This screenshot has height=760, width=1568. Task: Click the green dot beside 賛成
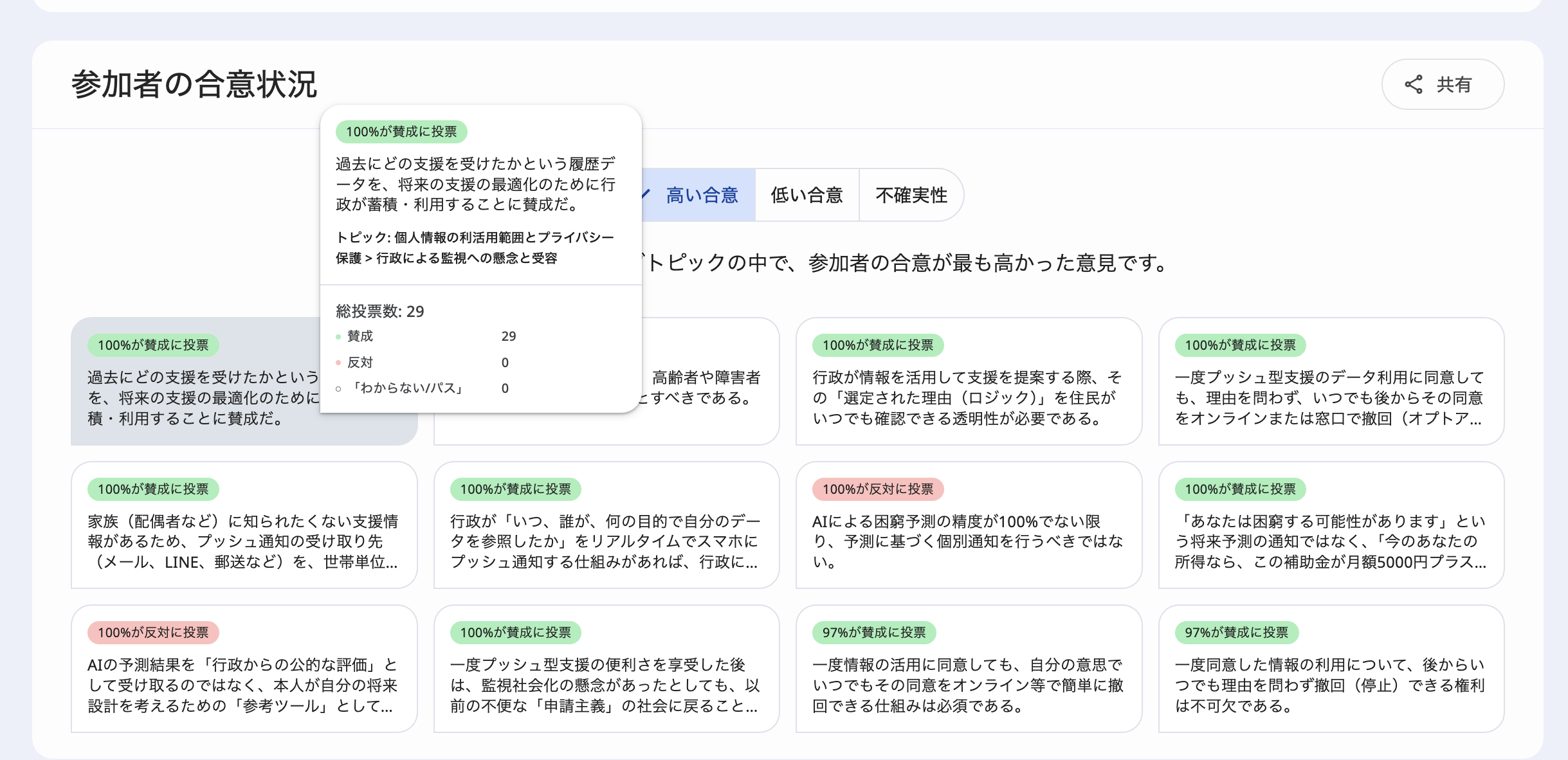(x=338, y=337)
